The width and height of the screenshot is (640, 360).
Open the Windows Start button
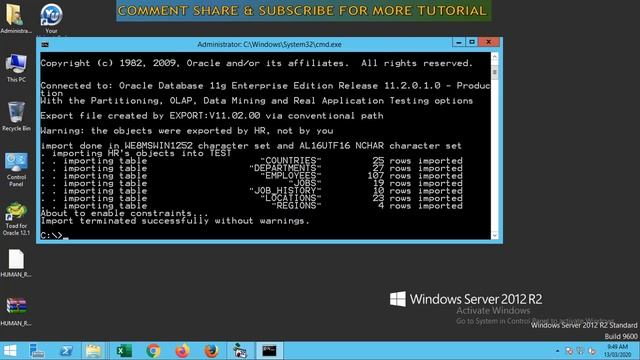point(10,351)
